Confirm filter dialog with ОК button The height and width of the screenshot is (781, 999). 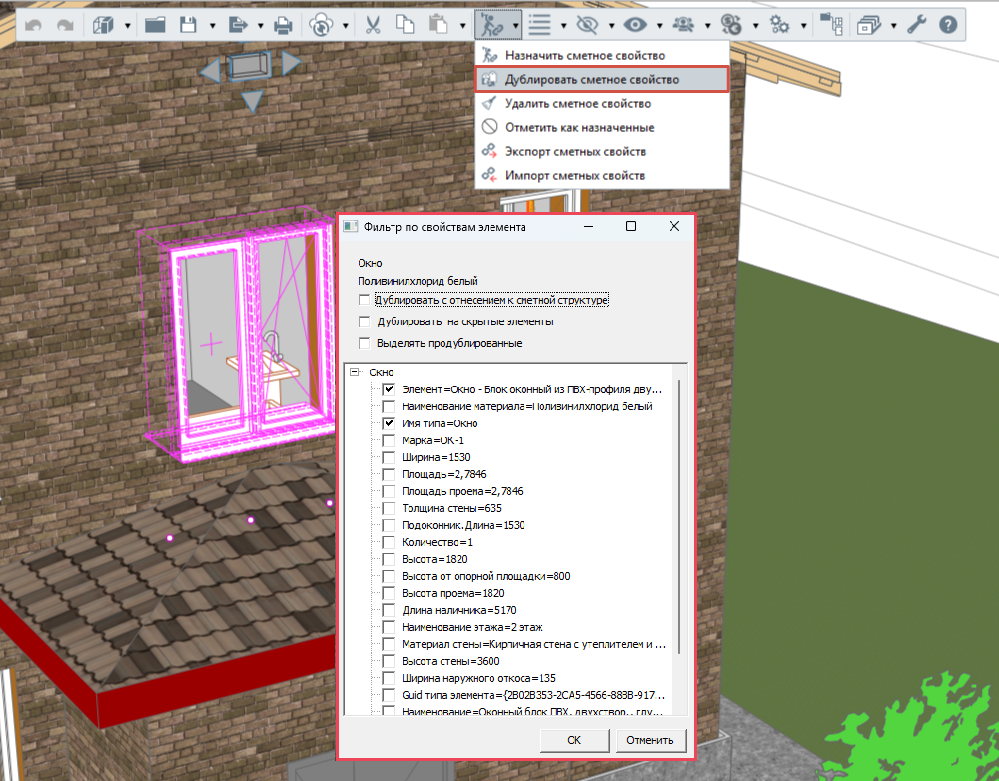point(574,740)
